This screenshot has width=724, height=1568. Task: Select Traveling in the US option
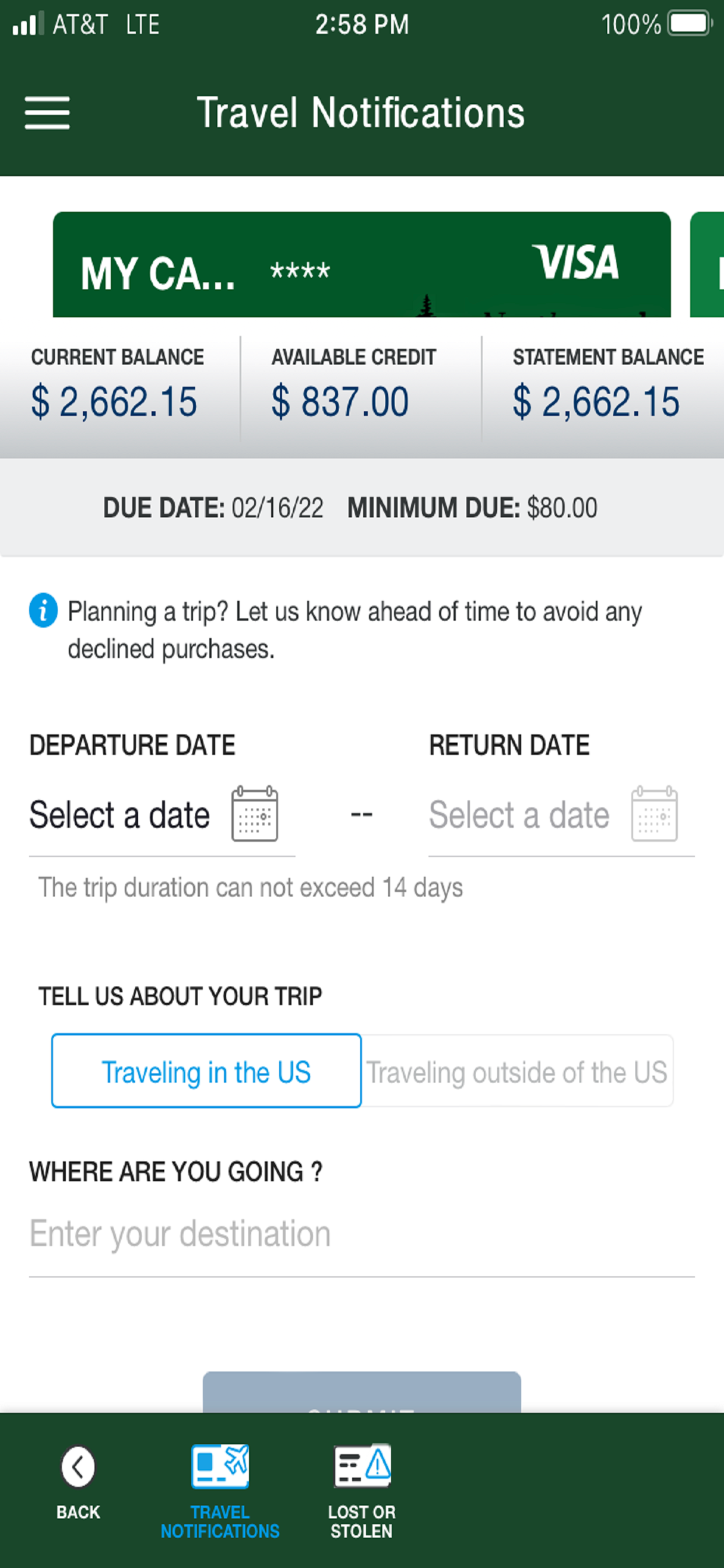click(x=206, y=1070)
